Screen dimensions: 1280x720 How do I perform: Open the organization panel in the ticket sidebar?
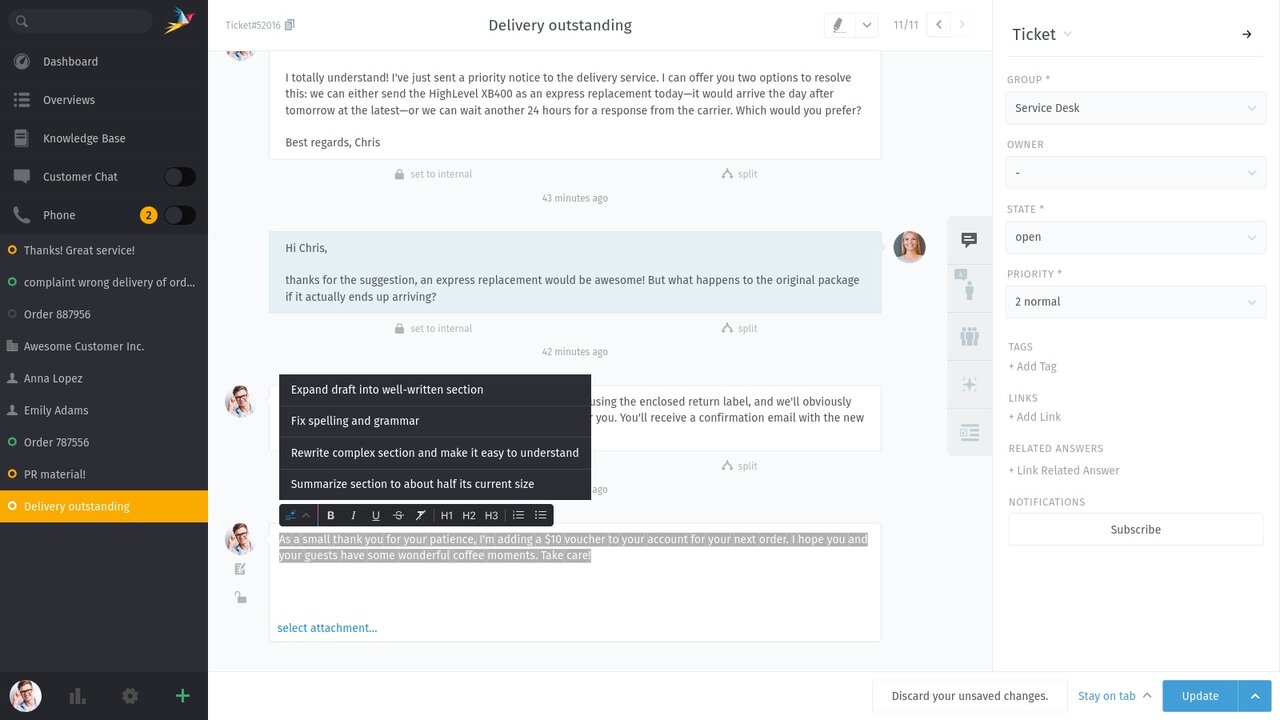tap(968, 336)
